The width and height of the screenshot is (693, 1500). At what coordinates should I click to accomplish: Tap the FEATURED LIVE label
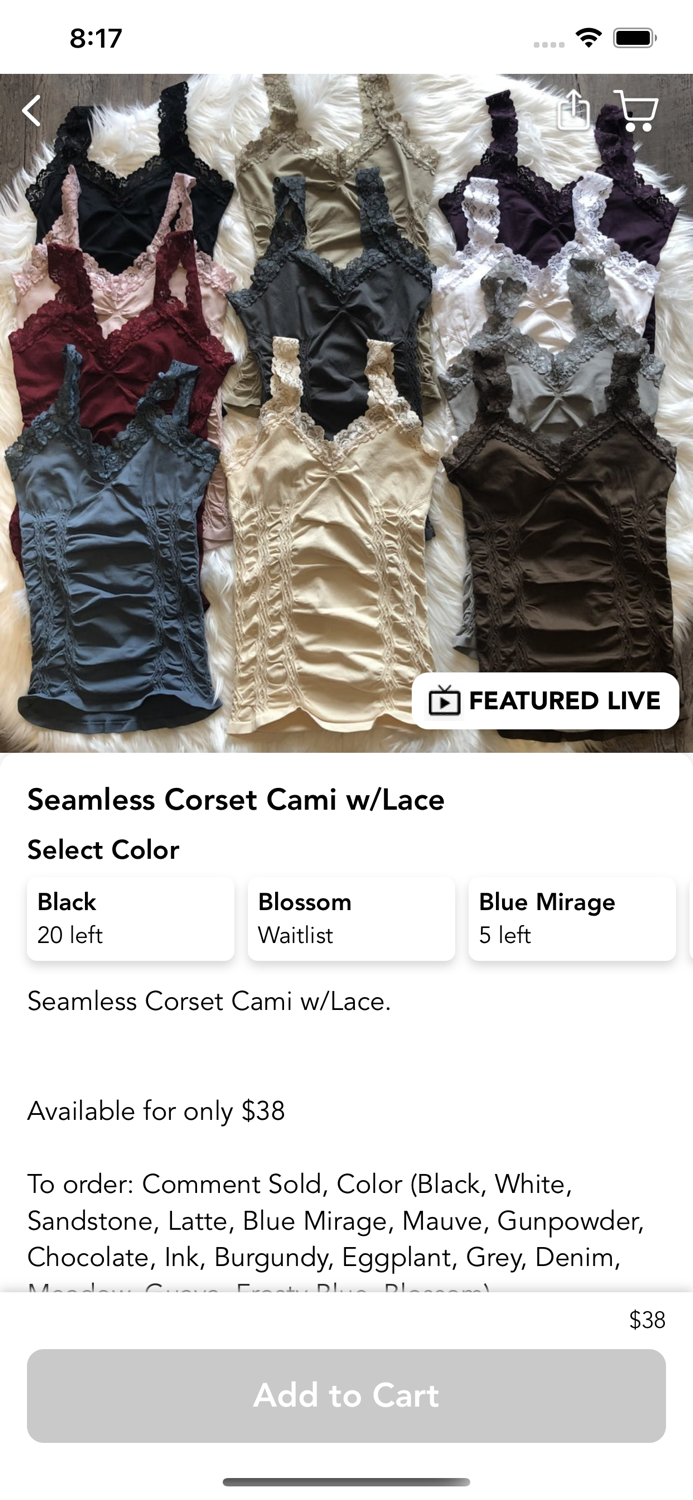coord(565,701)
